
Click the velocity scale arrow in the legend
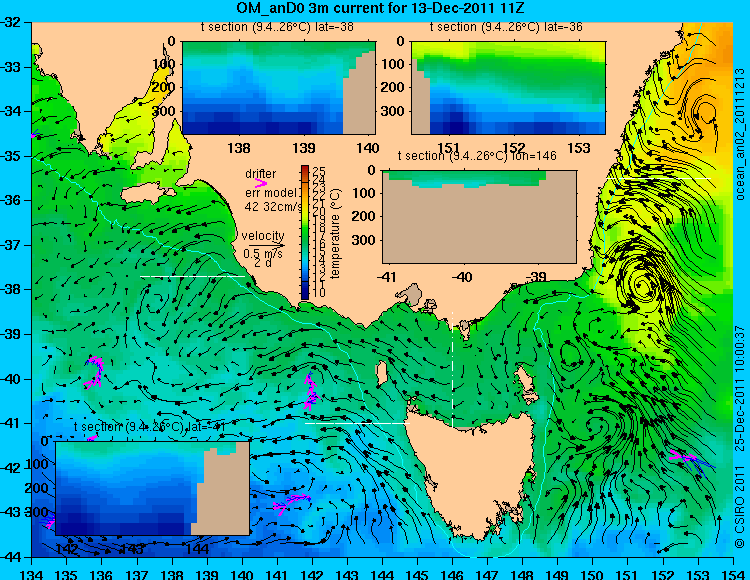264,245
